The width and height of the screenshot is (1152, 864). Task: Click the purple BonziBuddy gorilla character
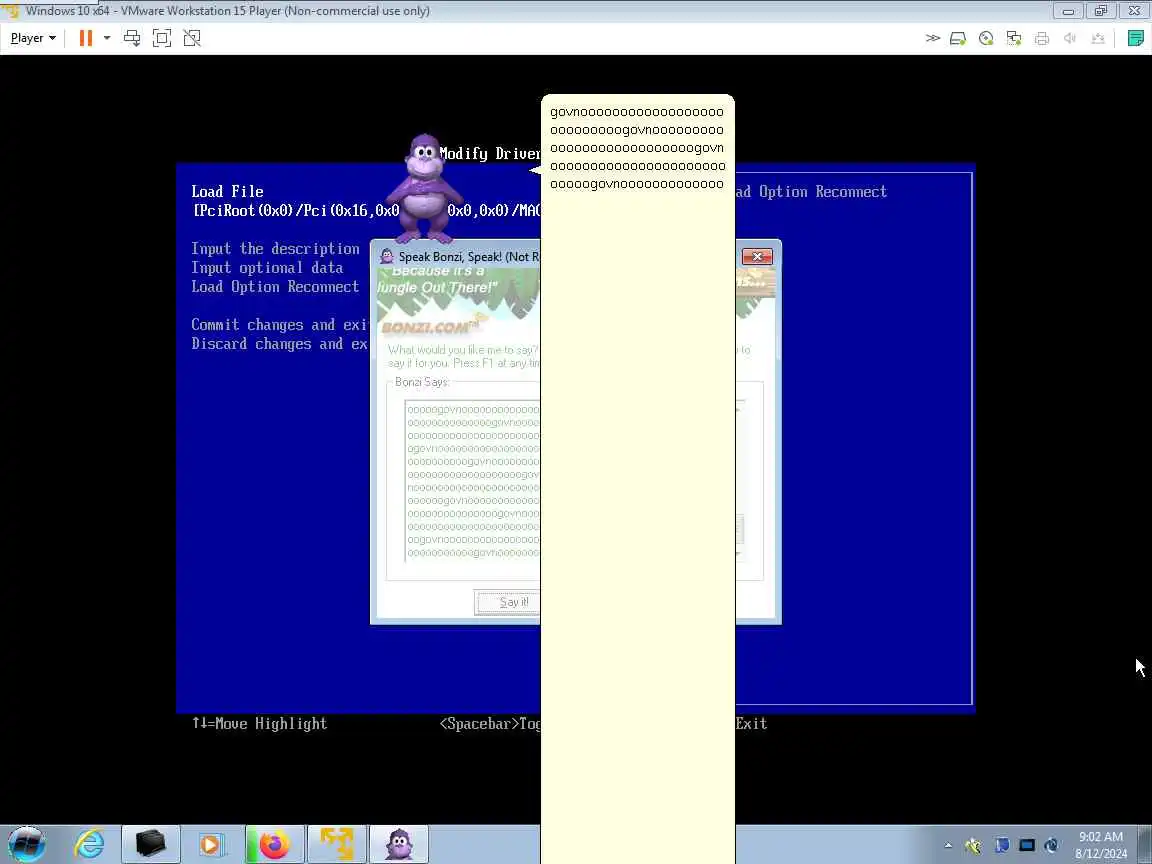tap(424, 189)
